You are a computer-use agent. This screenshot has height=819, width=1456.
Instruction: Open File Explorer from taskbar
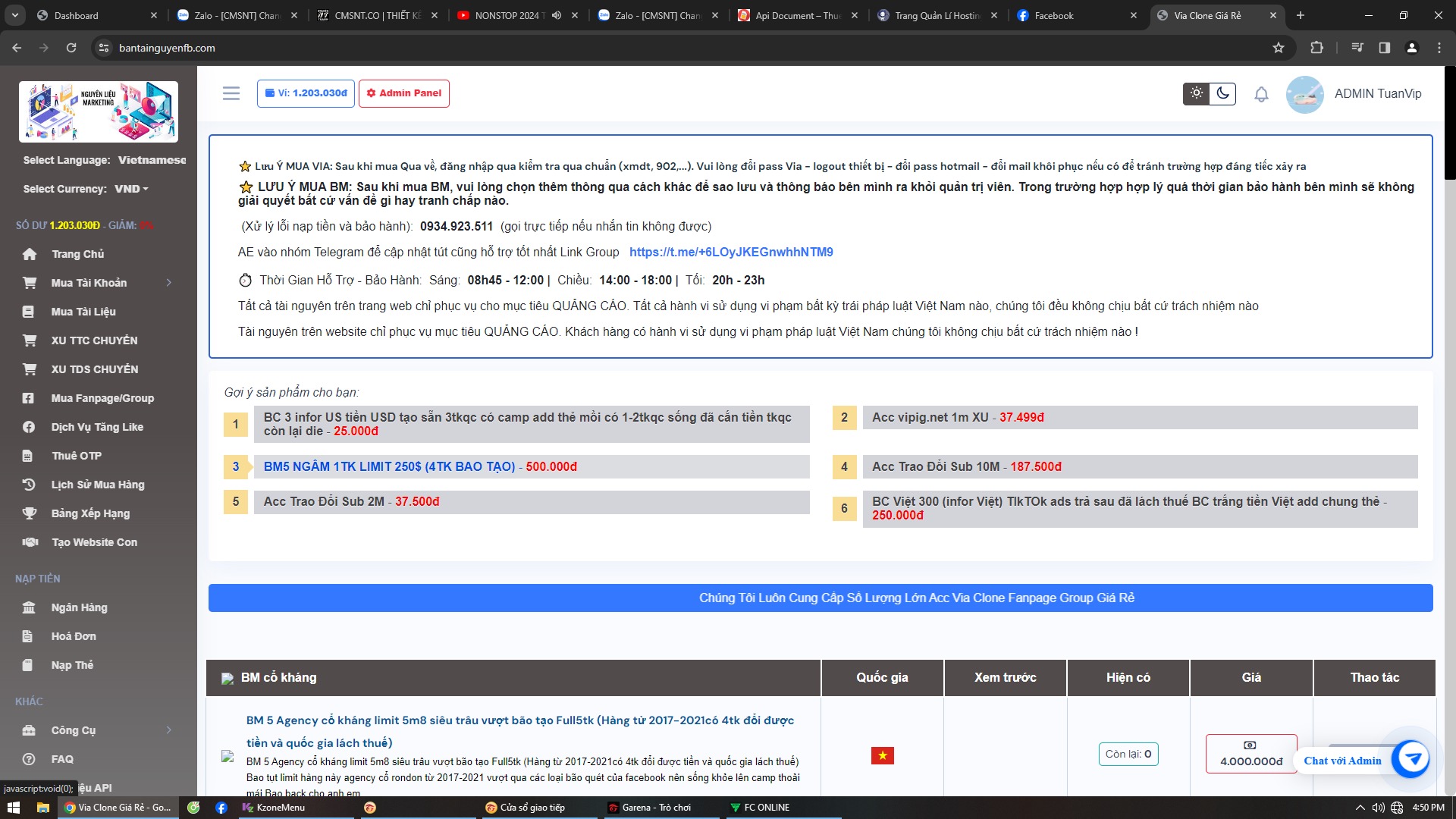[x=43, y=808]
